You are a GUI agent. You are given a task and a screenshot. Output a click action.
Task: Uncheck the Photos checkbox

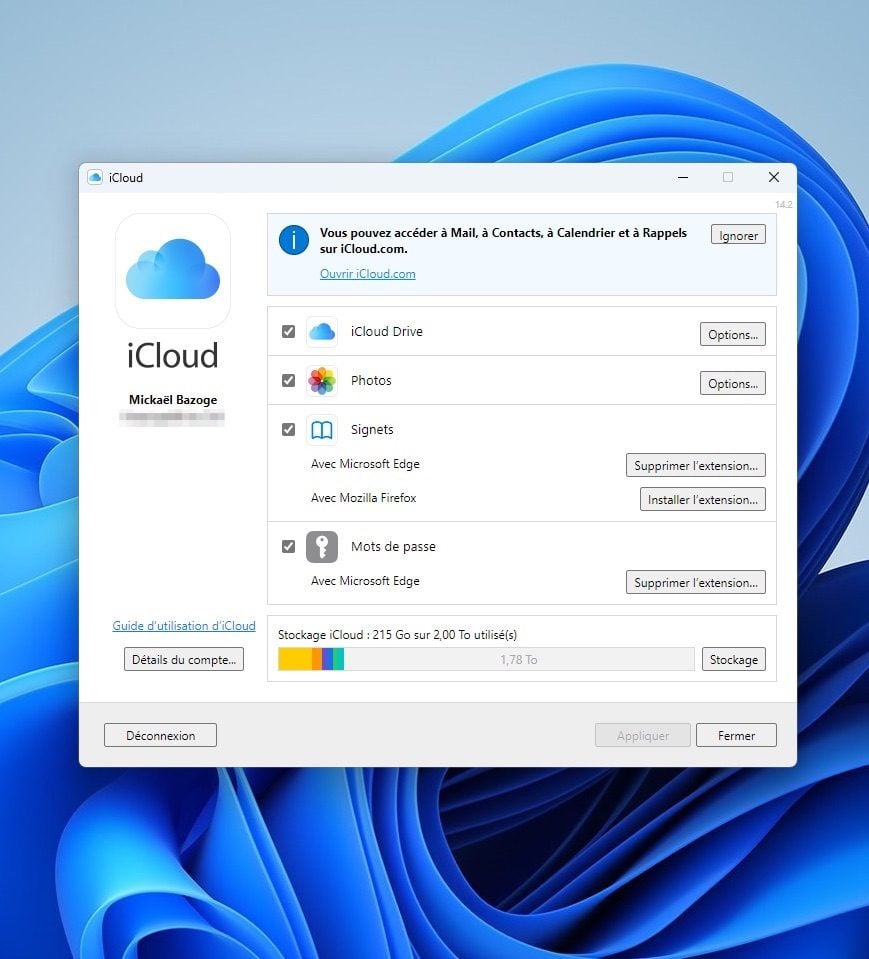pyautogui.click(x=289, y=380)
